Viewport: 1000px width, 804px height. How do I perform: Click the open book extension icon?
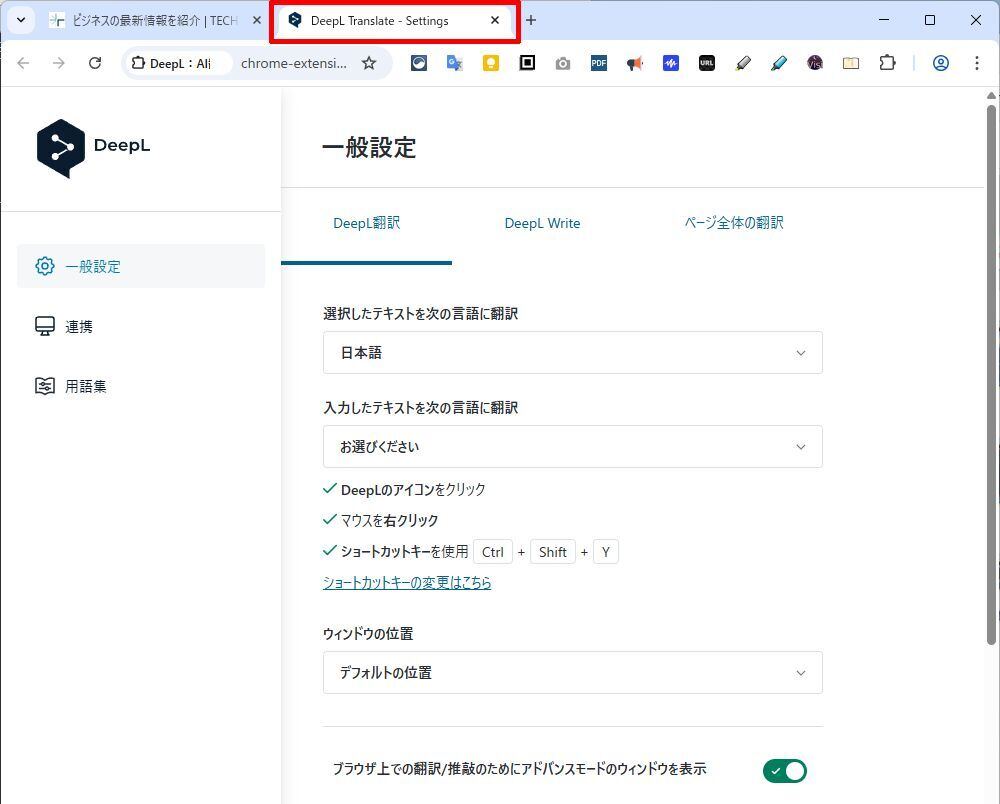pos(851,63)
